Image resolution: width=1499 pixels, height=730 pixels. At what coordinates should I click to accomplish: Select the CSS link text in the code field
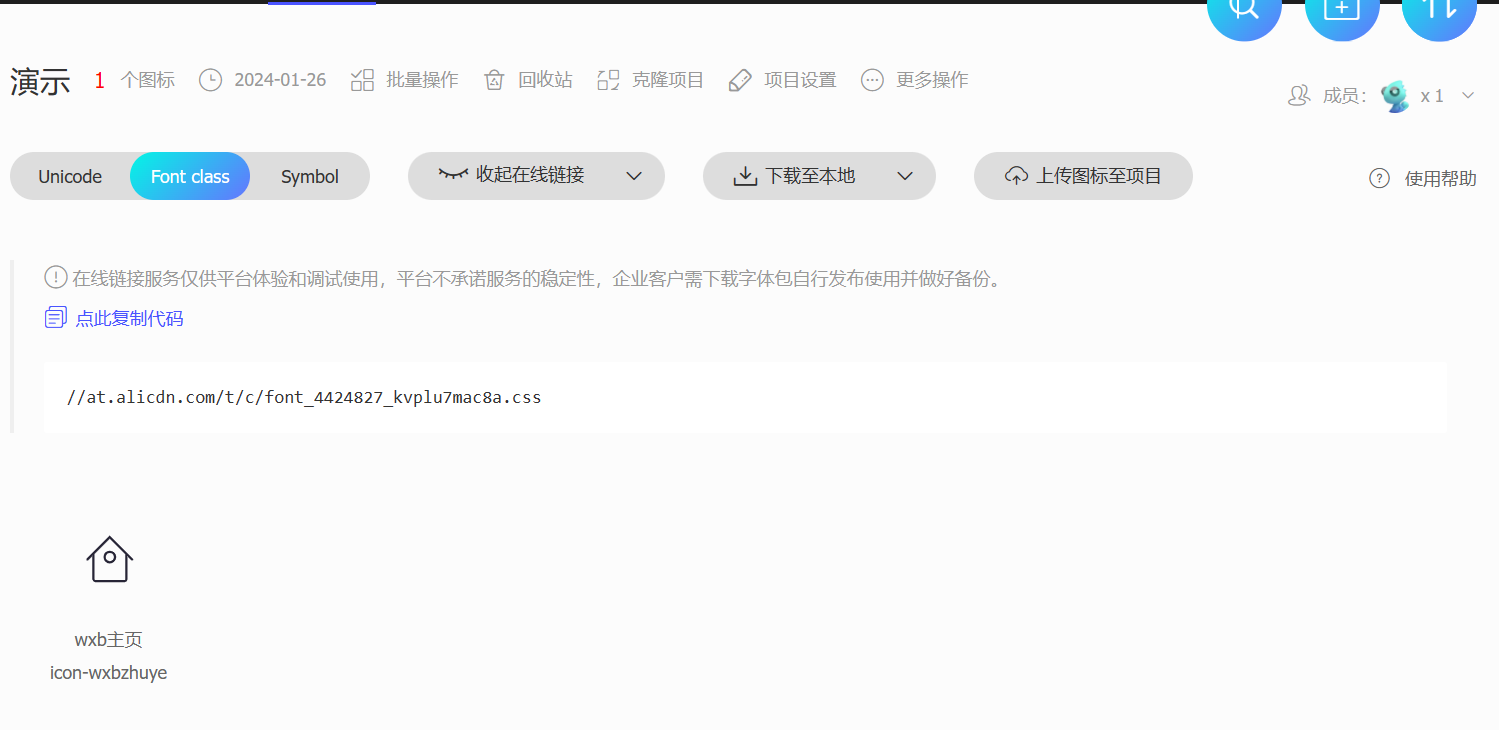tap(303, 396)
